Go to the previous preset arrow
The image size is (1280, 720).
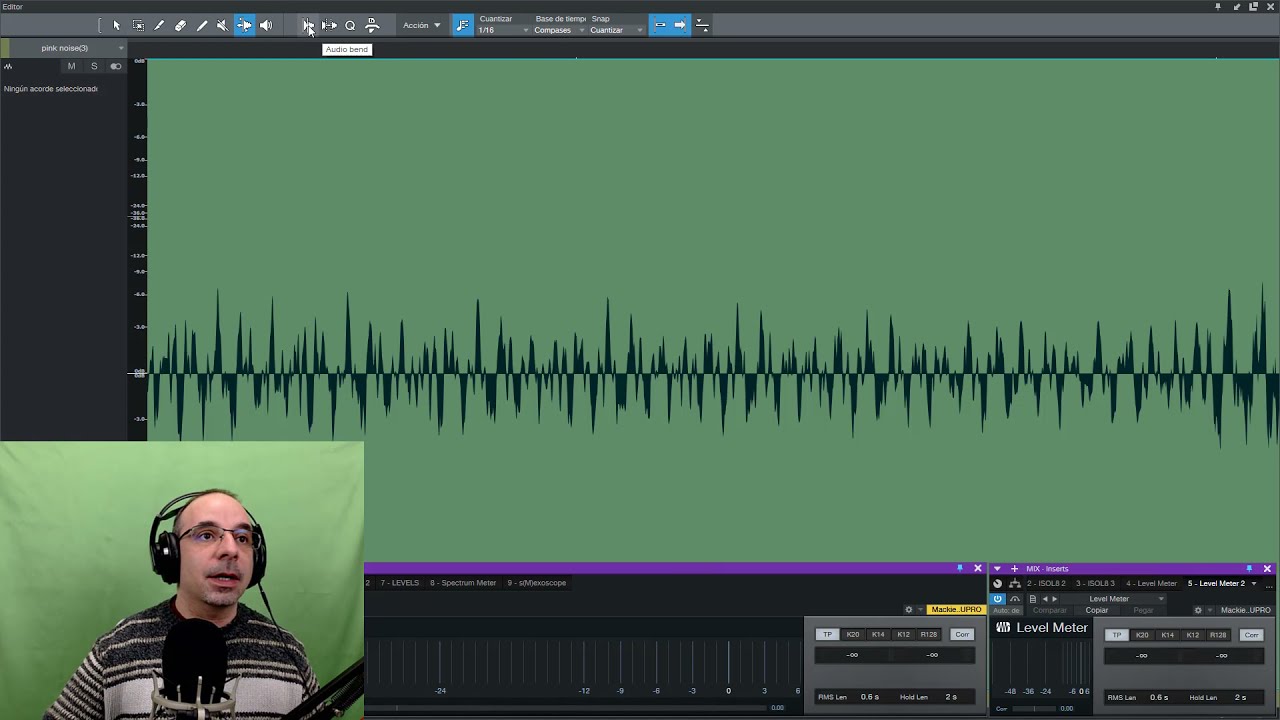pyautogui.click(x=1045, y=599)
